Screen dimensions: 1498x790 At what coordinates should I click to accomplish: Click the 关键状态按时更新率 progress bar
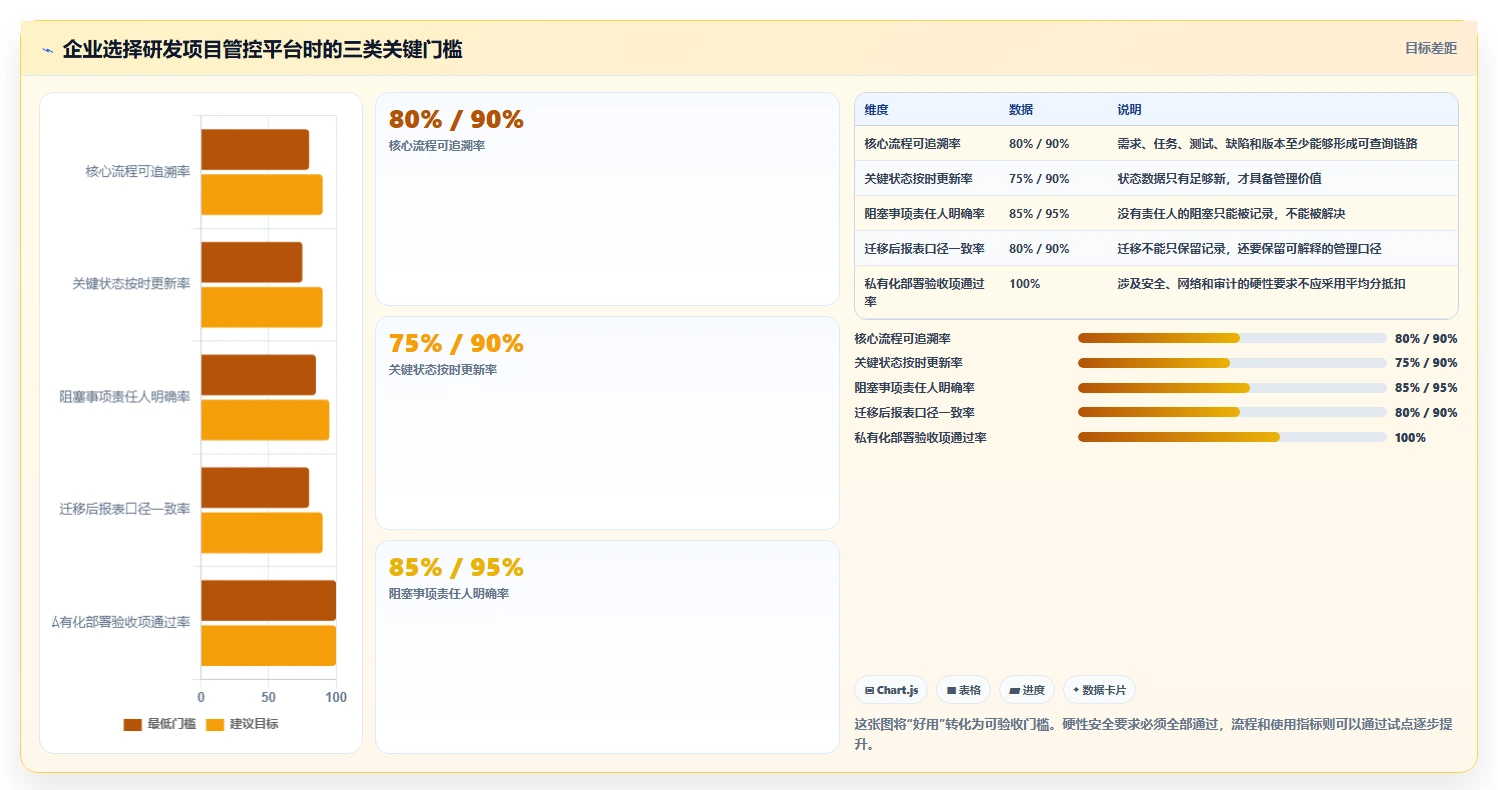click(x=1232, y=363)
